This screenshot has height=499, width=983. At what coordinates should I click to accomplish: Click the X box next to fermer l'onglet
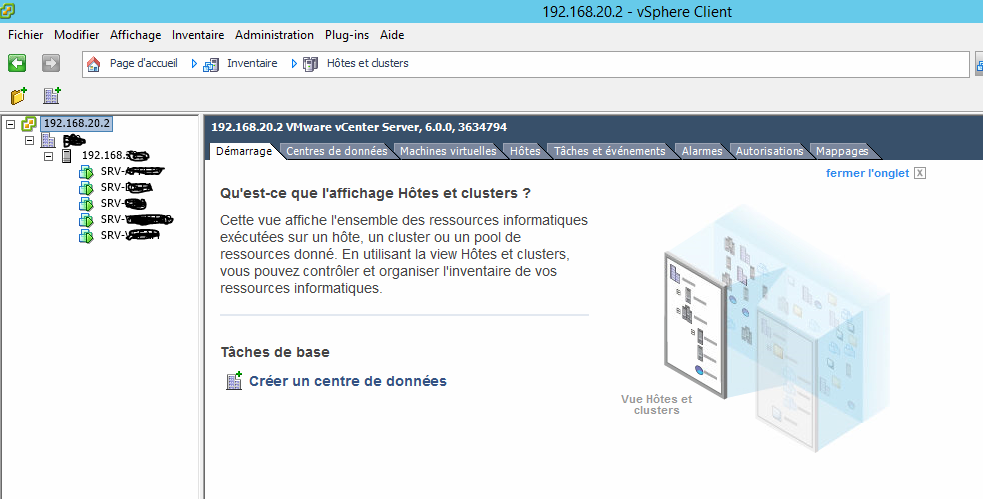920,173
